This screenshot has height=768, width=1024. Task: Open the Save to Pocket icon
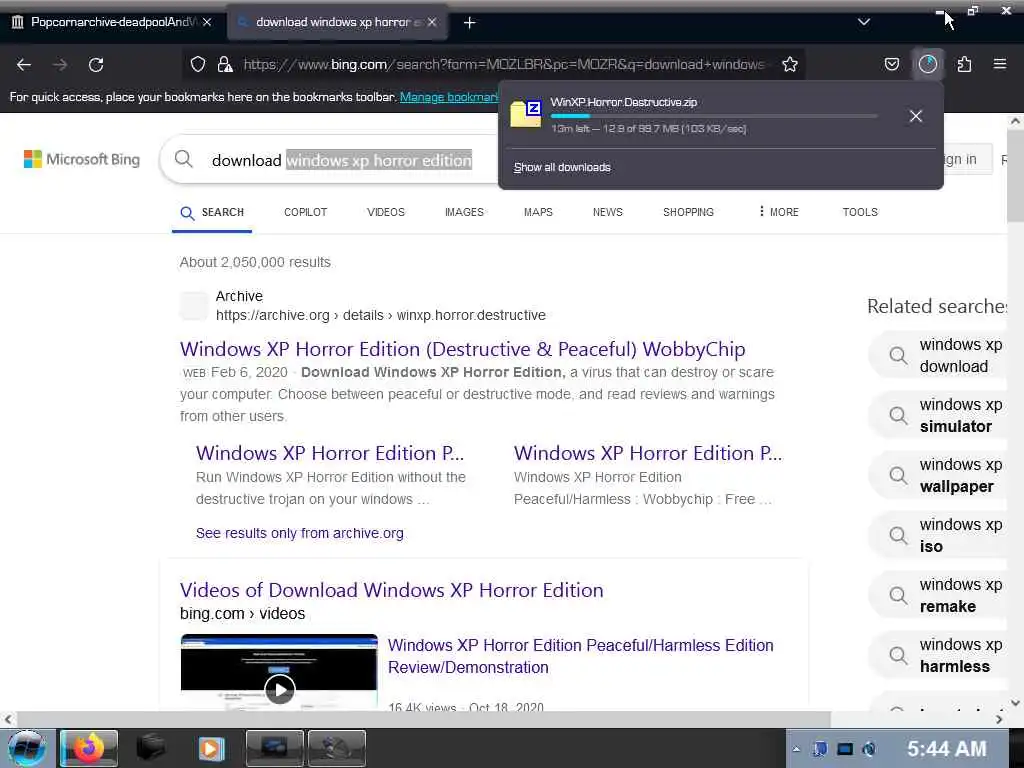(892, 64)
